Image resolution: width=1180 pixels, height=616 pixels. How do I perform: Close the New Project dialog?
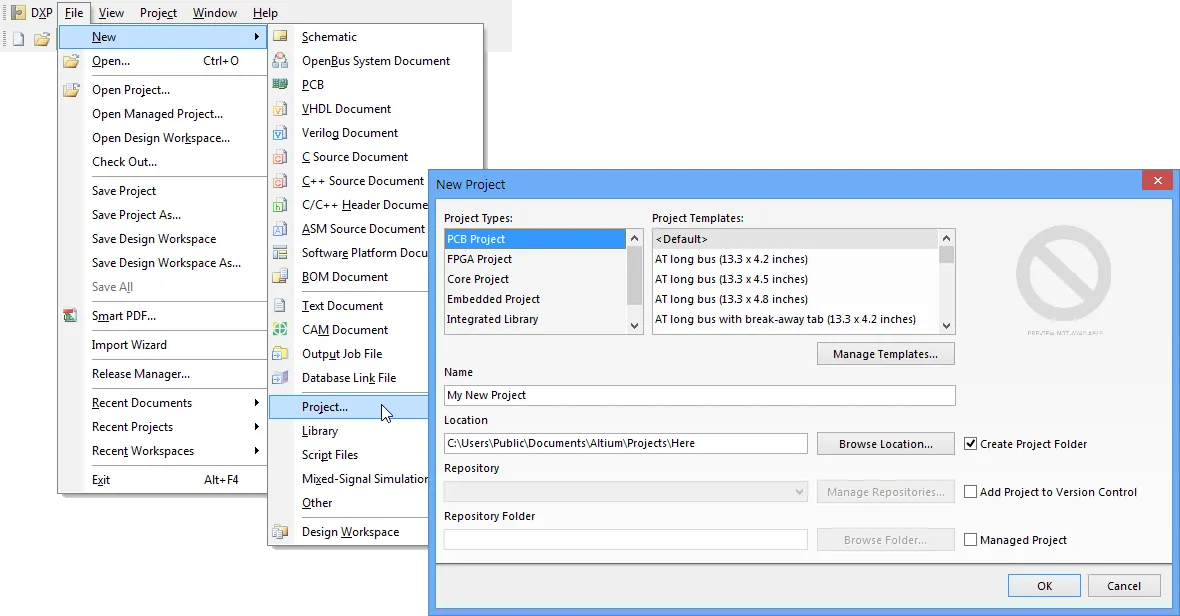coord(1157,181)
